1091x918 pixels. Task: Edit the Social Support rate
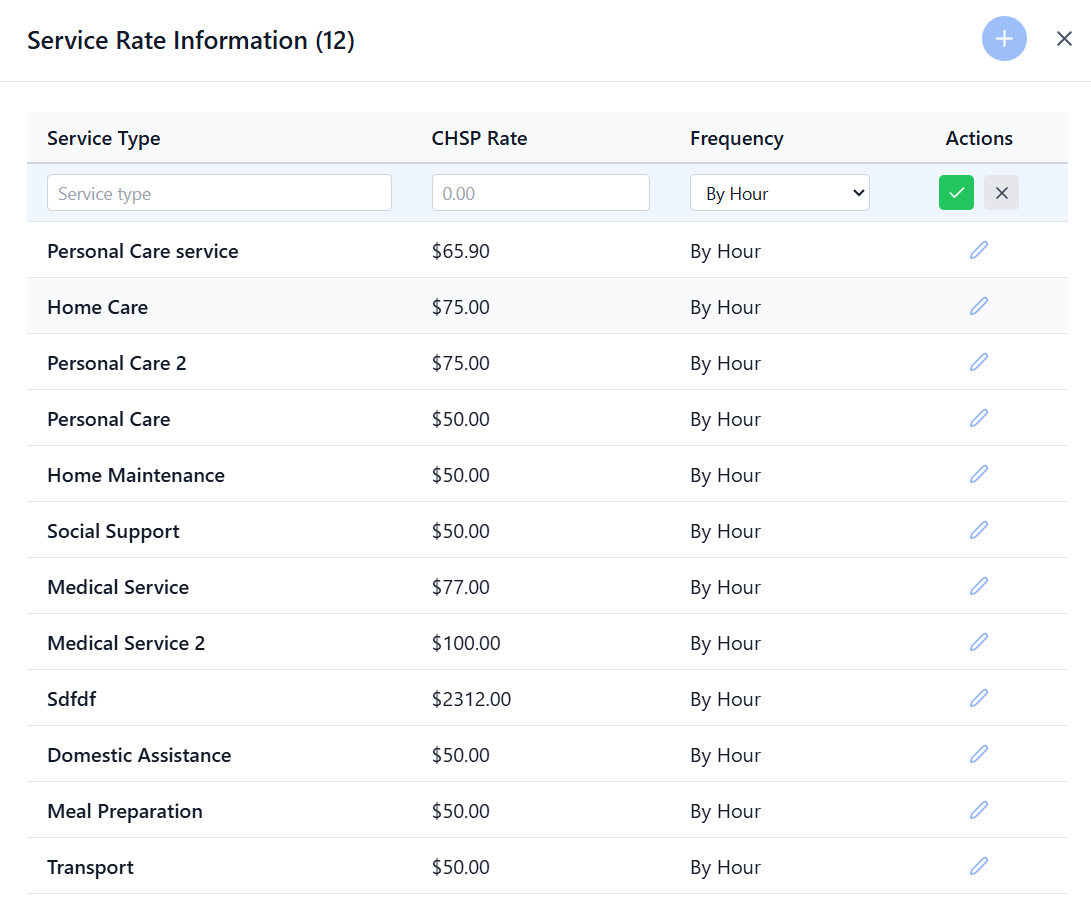pos(978,530)
